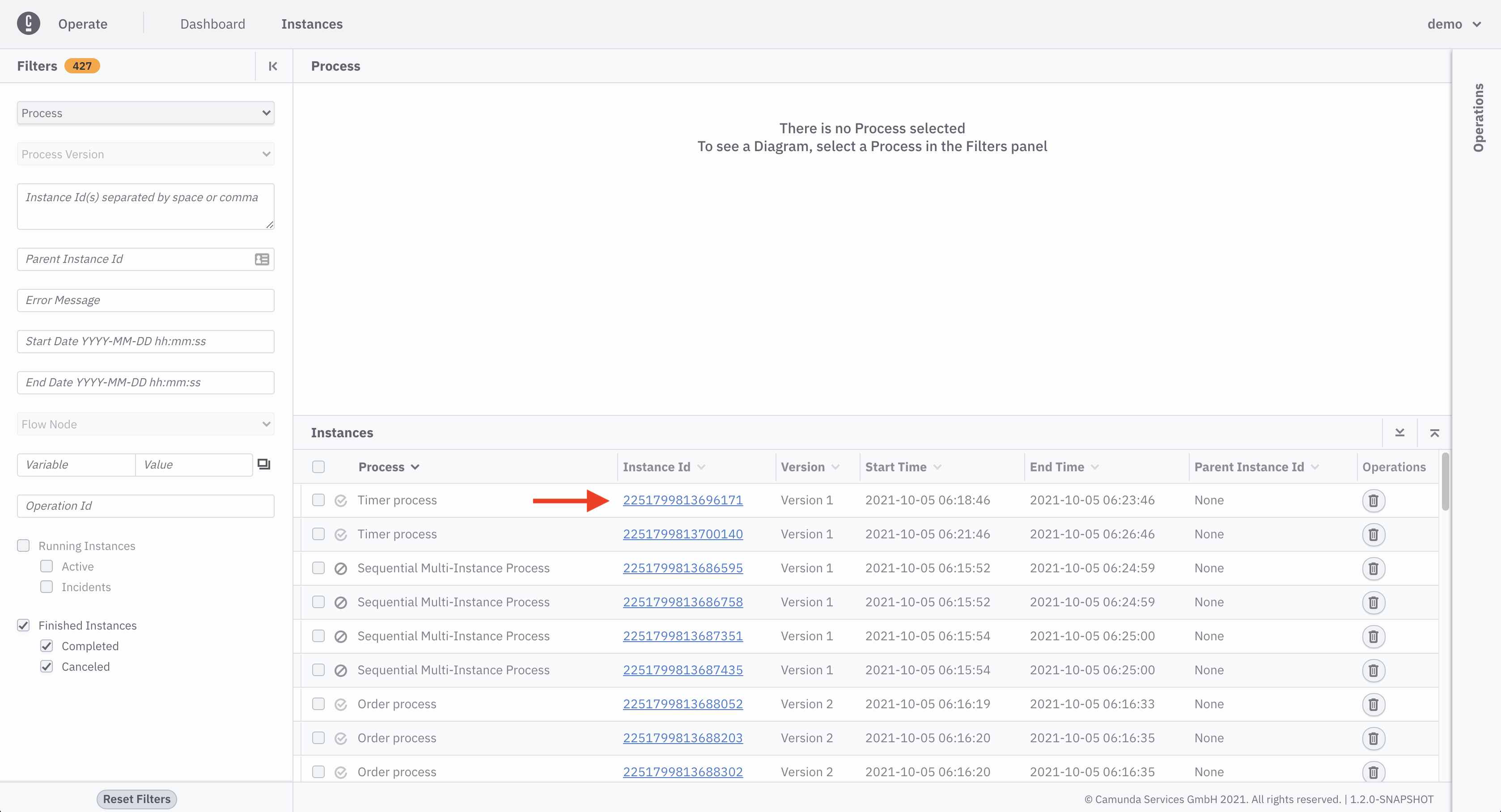The image size is (1501, 812).
Task: Click the completed status checkmark icon on Timer process
Action: click(341, 499)
